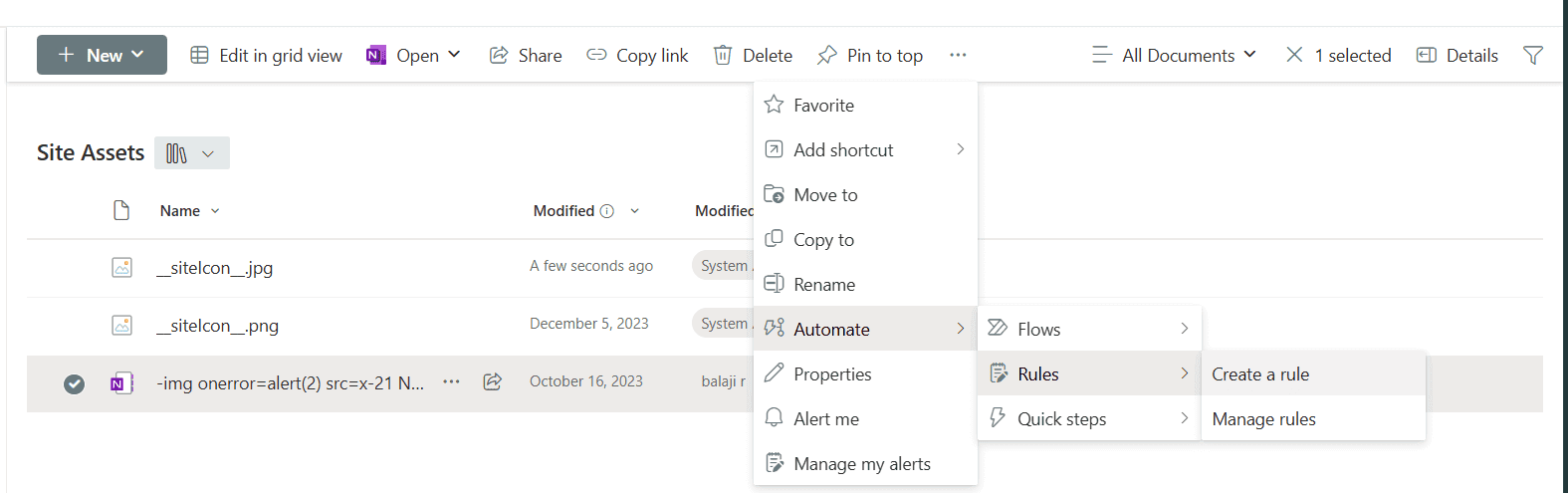This screenshot has height=493, width=1568.
Task: Sort by the Name column header
Action: 180,211
